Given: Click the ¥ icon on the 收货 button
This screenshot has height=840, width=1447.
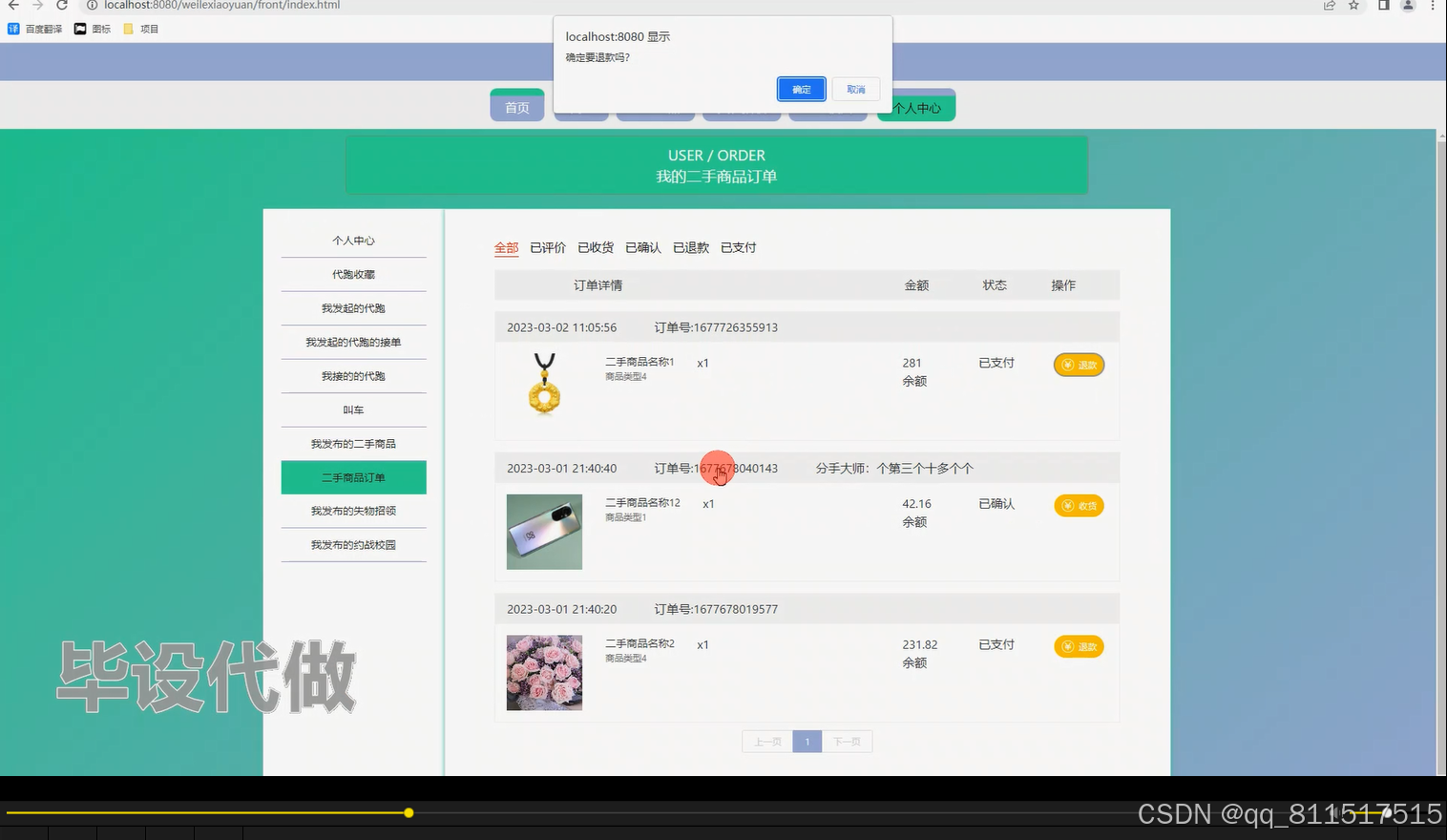Looking at the screenshot, I should (1067, 506).
